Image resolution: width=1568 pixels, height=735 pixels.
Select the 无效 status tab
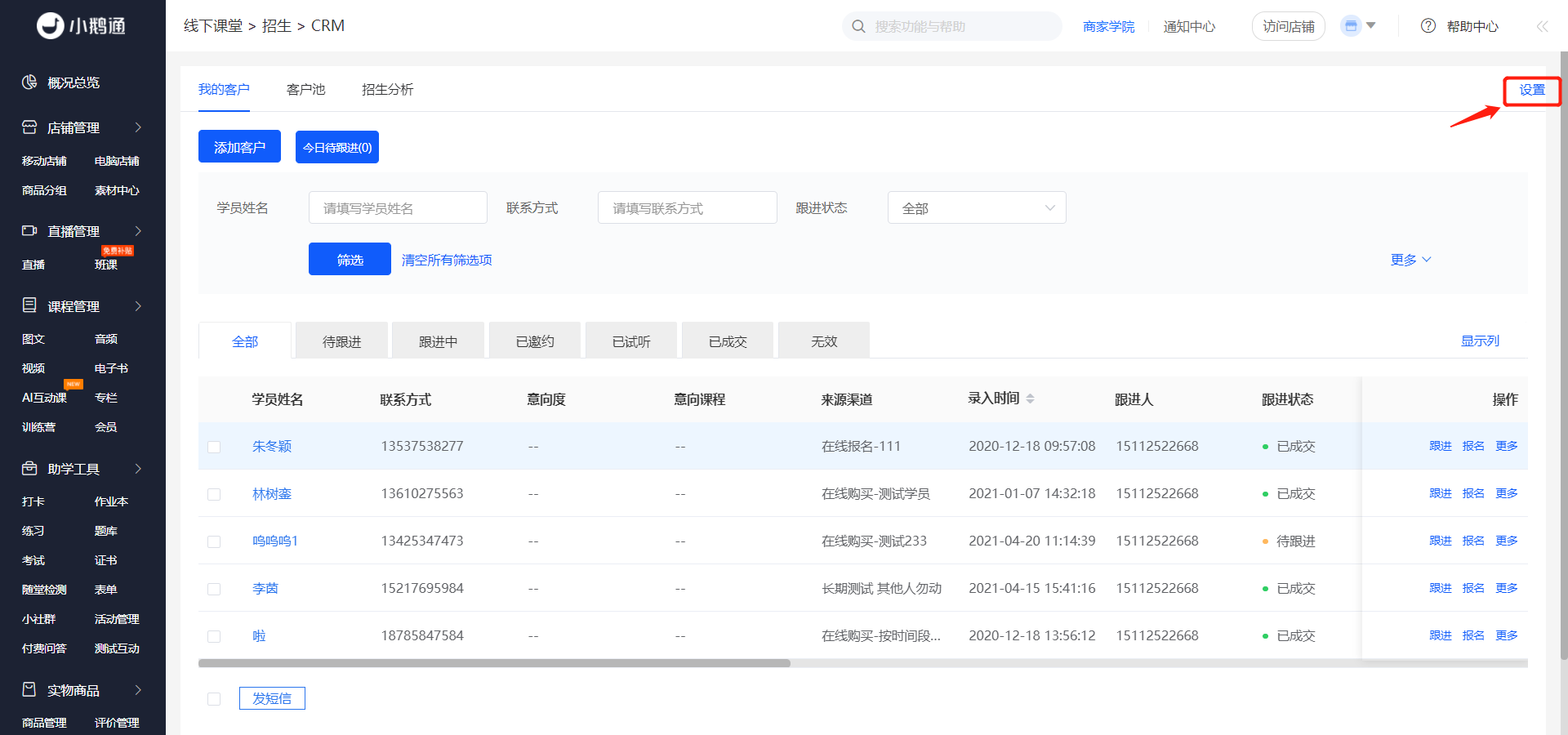coord(824,341)
